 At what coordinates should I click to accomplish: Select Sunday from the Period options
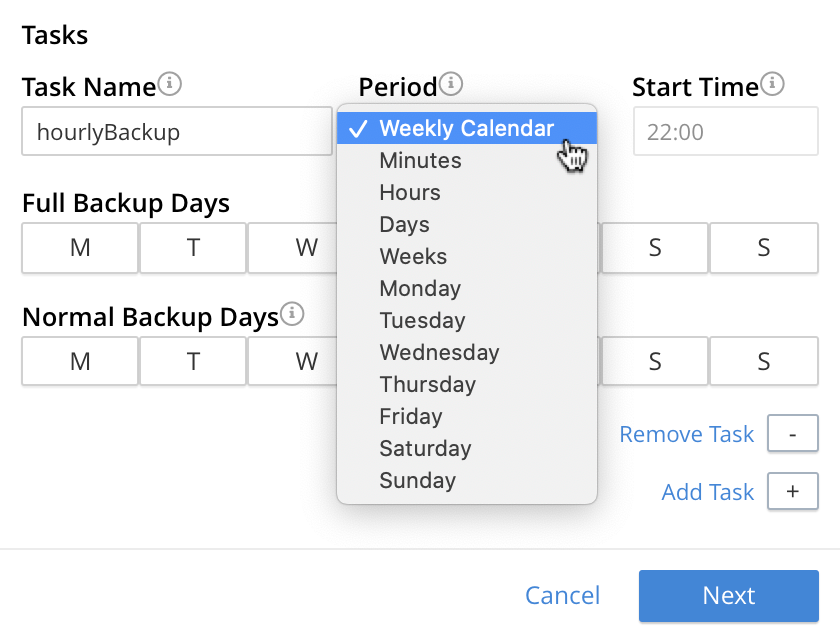417,480
